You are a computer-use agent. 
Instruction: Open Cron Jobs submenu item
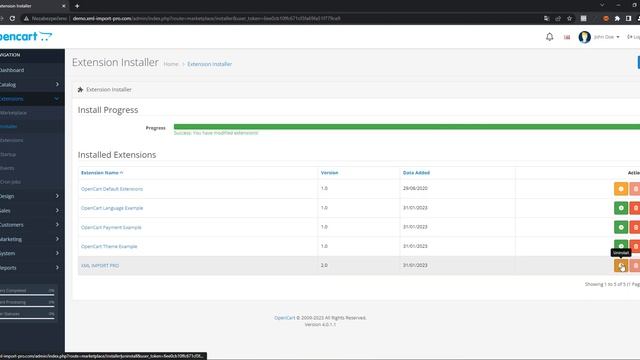click(11, 182)
